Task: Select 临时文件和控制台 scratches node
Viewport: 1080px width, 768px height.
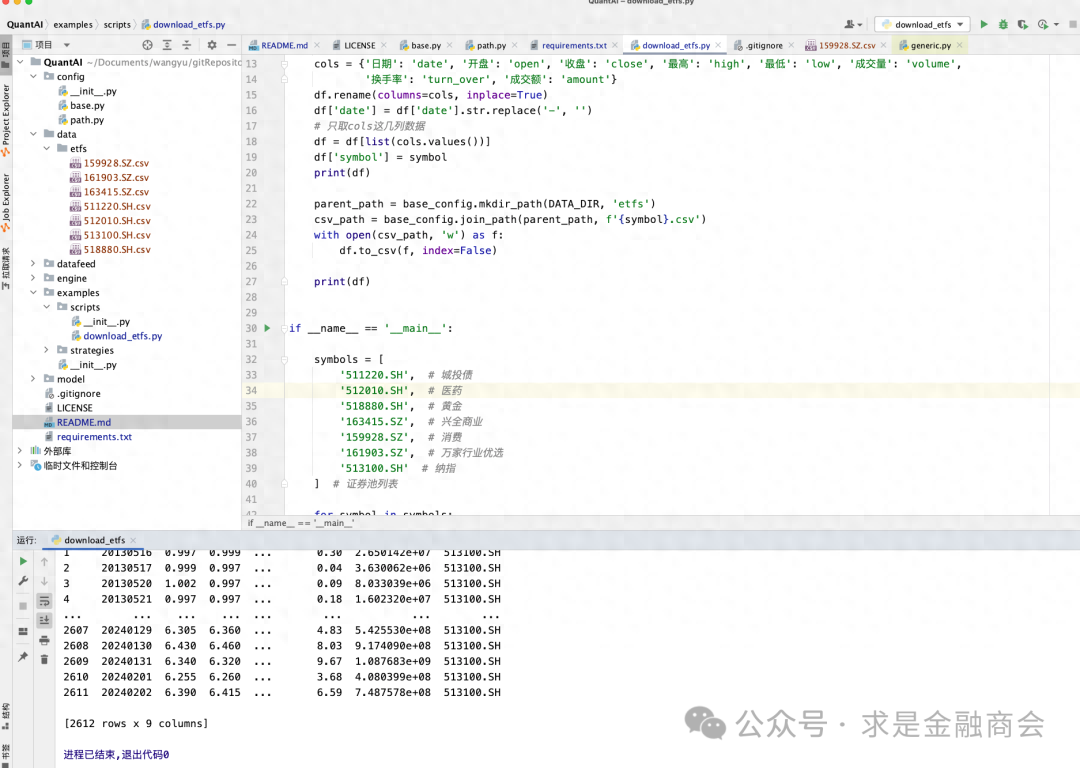Action: pyautogui.click(x=80, y=466)
